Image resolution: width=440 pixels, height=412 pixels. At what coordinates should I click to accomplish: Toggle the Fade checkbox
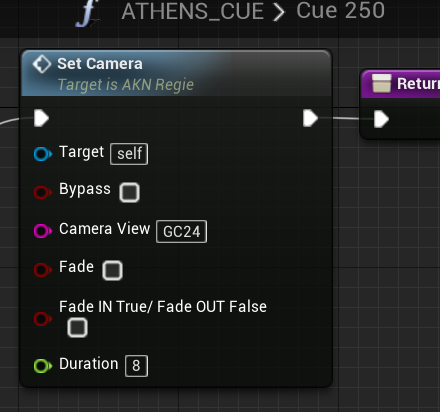(112, 270)
